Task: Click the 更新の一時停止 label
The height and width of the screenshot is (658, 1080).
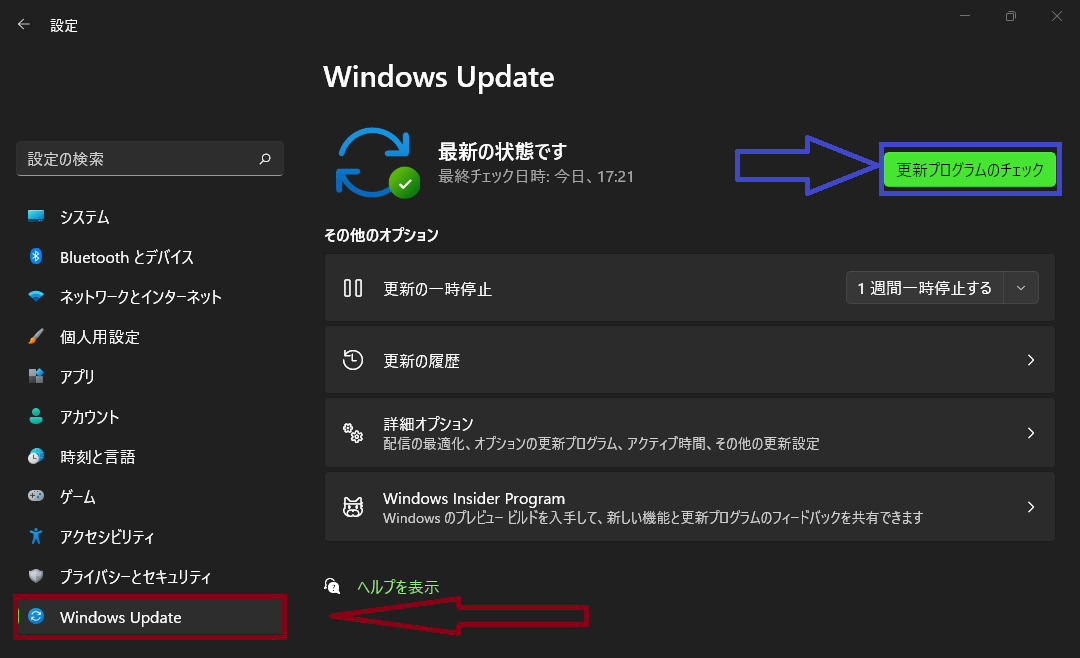Action: click(437, 289)
